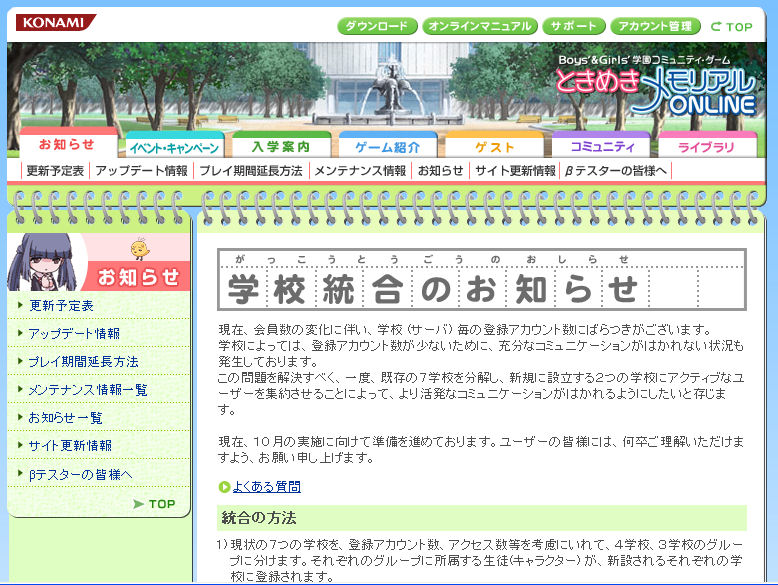Click the KONAMI logo

(x=56, y=23)
